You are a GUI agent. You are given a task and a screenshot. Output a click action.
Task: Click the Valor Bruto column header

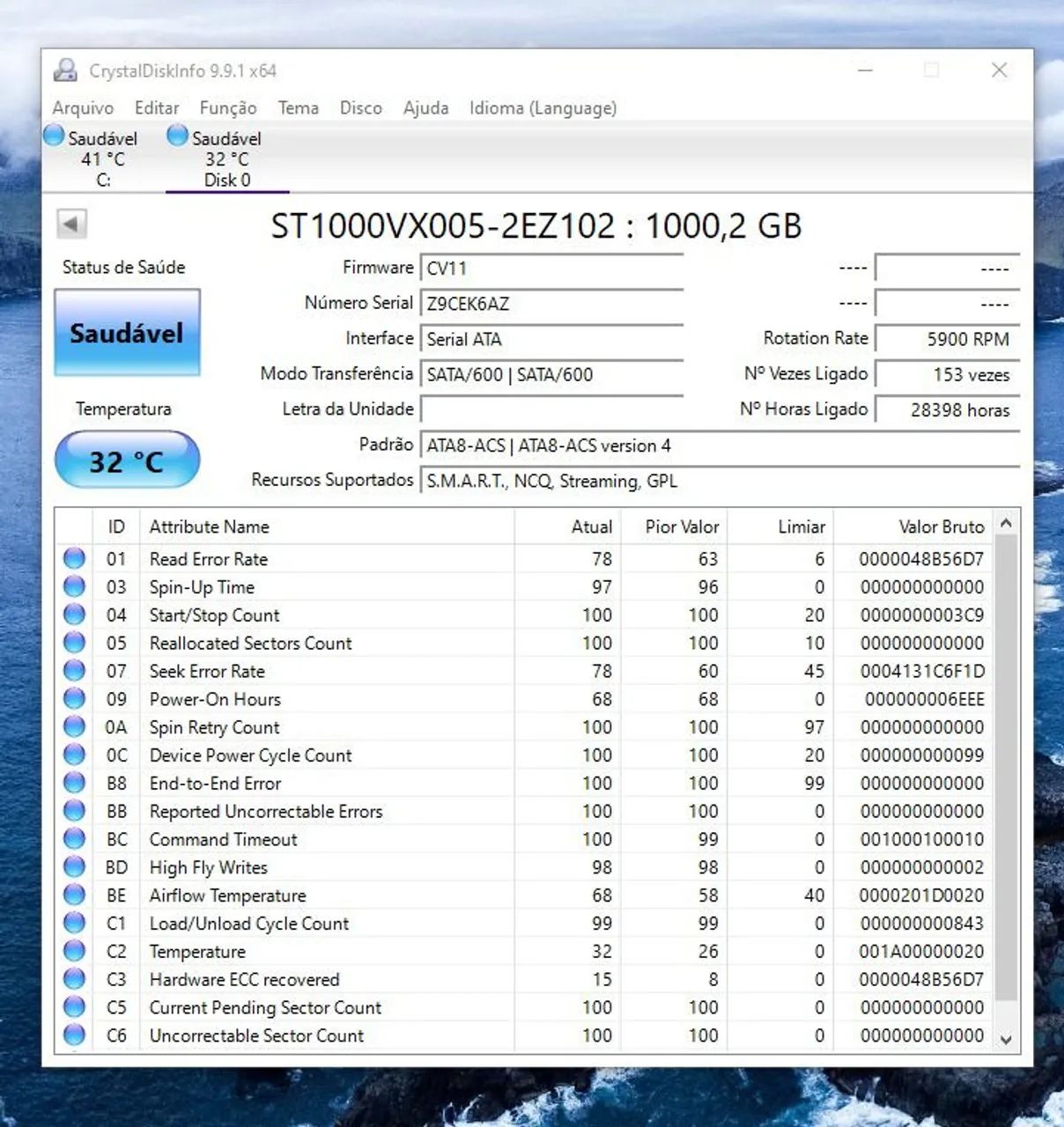[x=914, y=527]
